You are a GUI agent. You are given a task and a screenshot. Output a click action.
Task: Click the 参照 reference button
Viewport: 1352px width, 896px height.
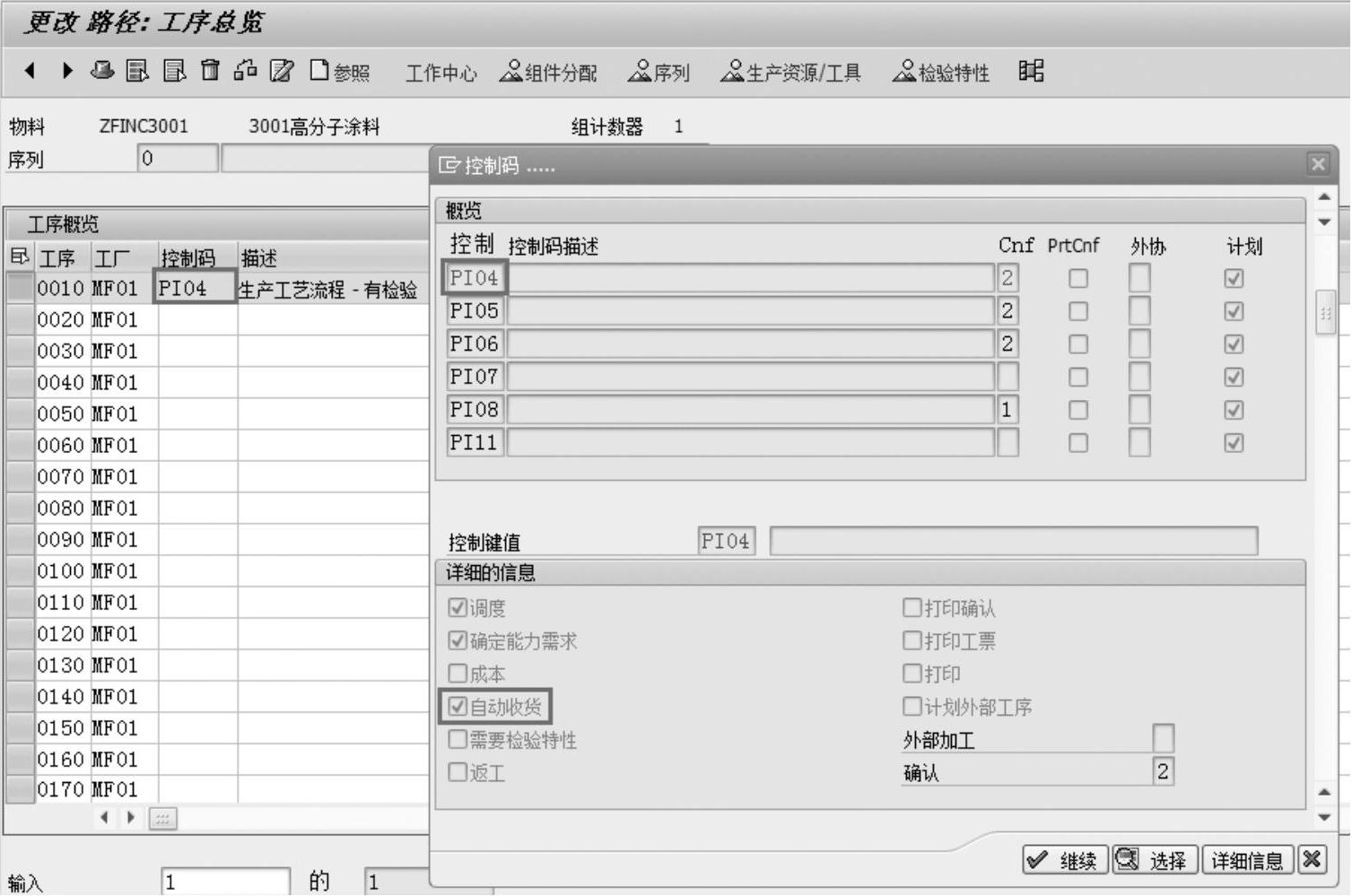[340, 71]
